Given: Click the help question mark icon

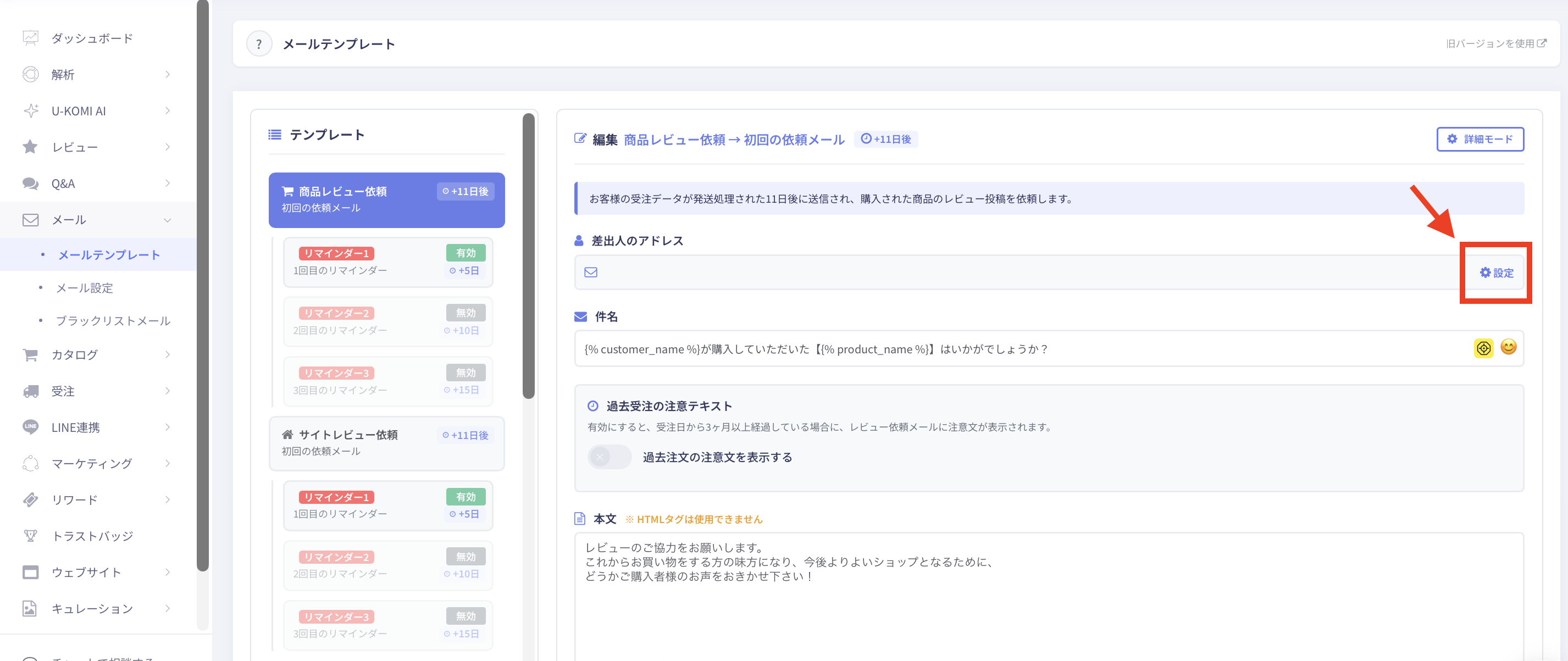Looking at the screenshot, I should pos(259,44).
